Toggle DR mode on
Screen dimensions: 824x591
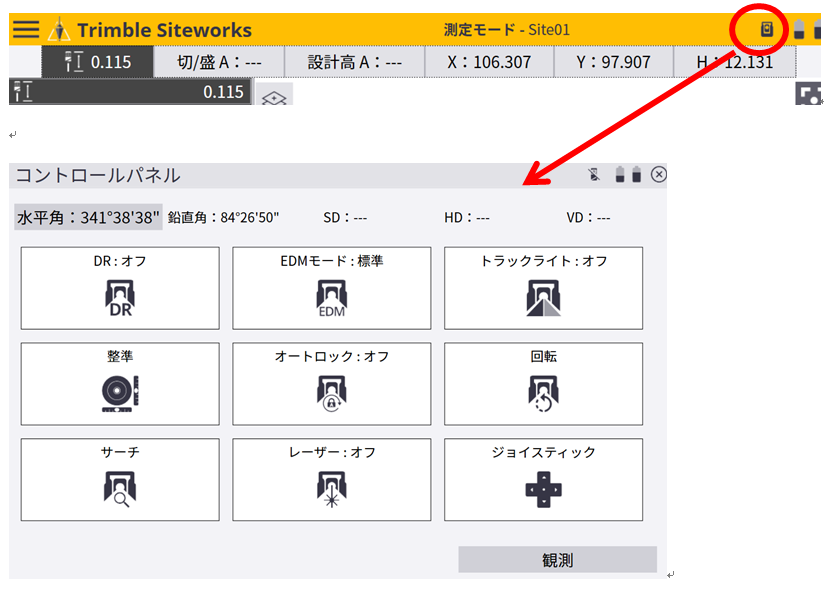click(120, 288)
